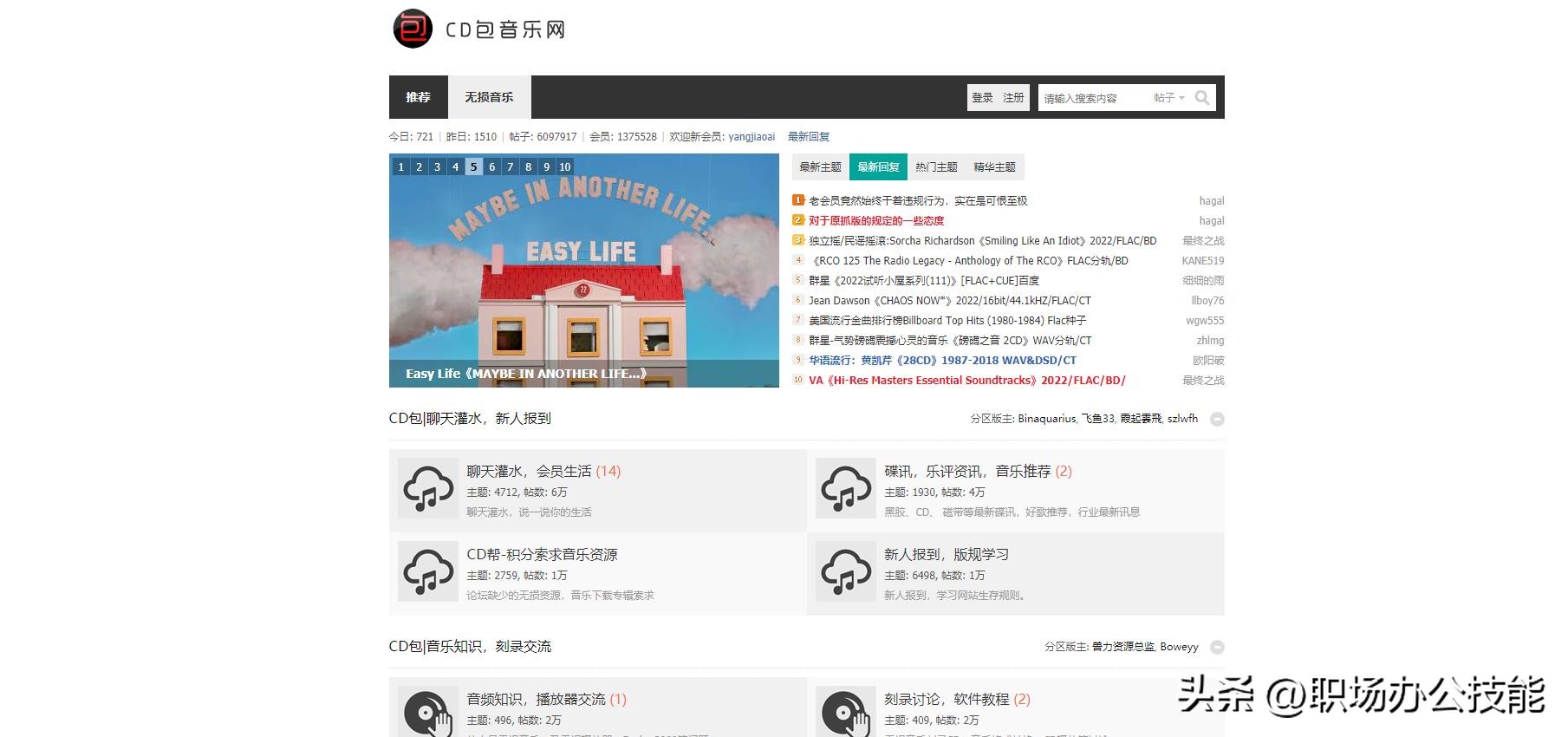Open the 2022试听小屋系列(111) post
This screenshot has width=1568, height=737.
[x=924, y=281]
